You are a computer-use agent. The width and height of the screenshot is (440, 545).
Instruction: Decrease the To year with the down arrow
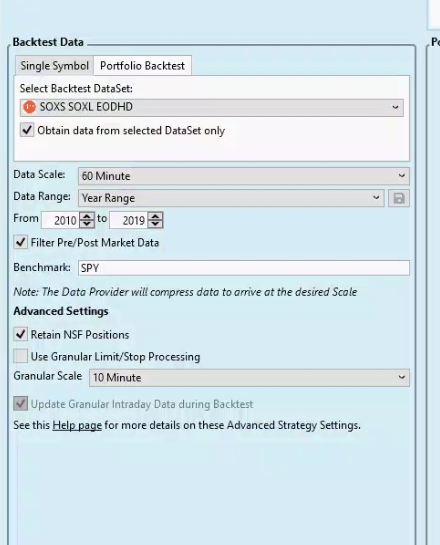[155, 224]
